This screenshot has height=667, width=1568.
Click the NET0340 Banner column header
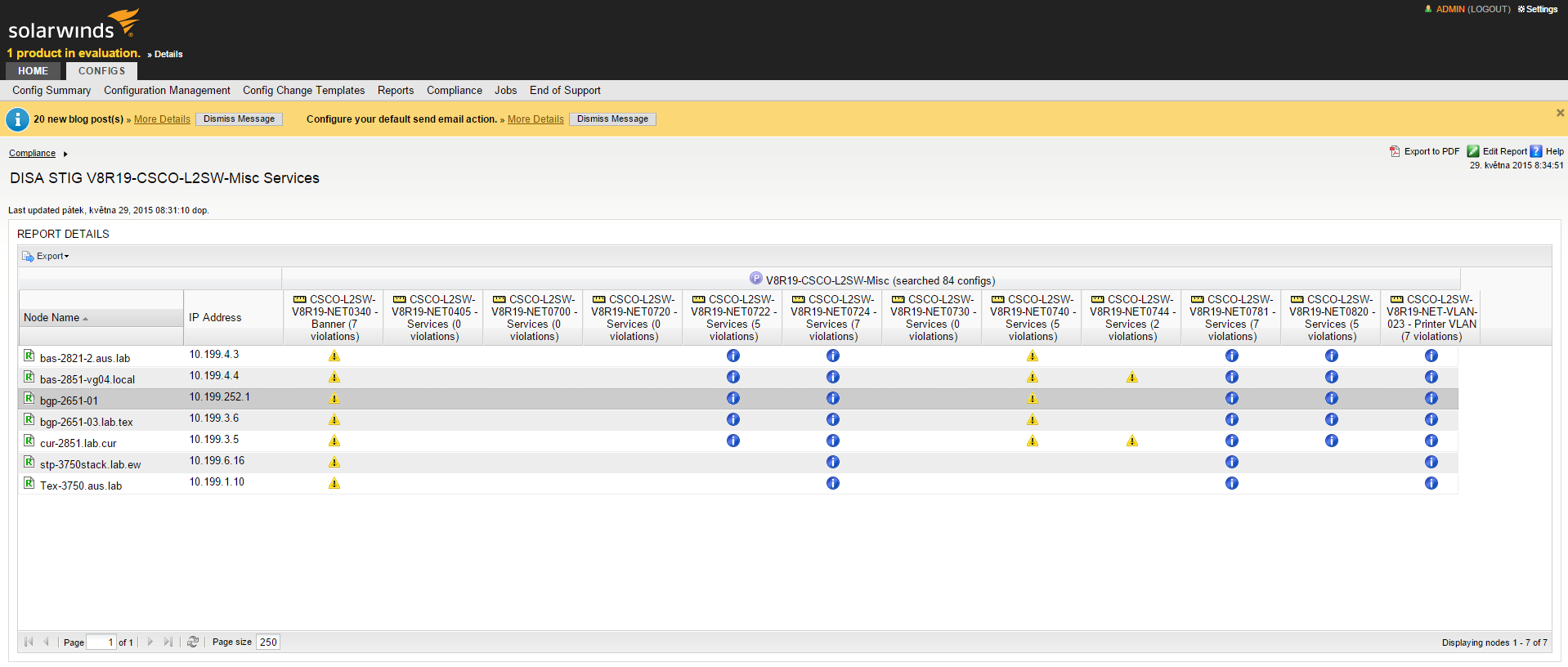pos(334,317)
